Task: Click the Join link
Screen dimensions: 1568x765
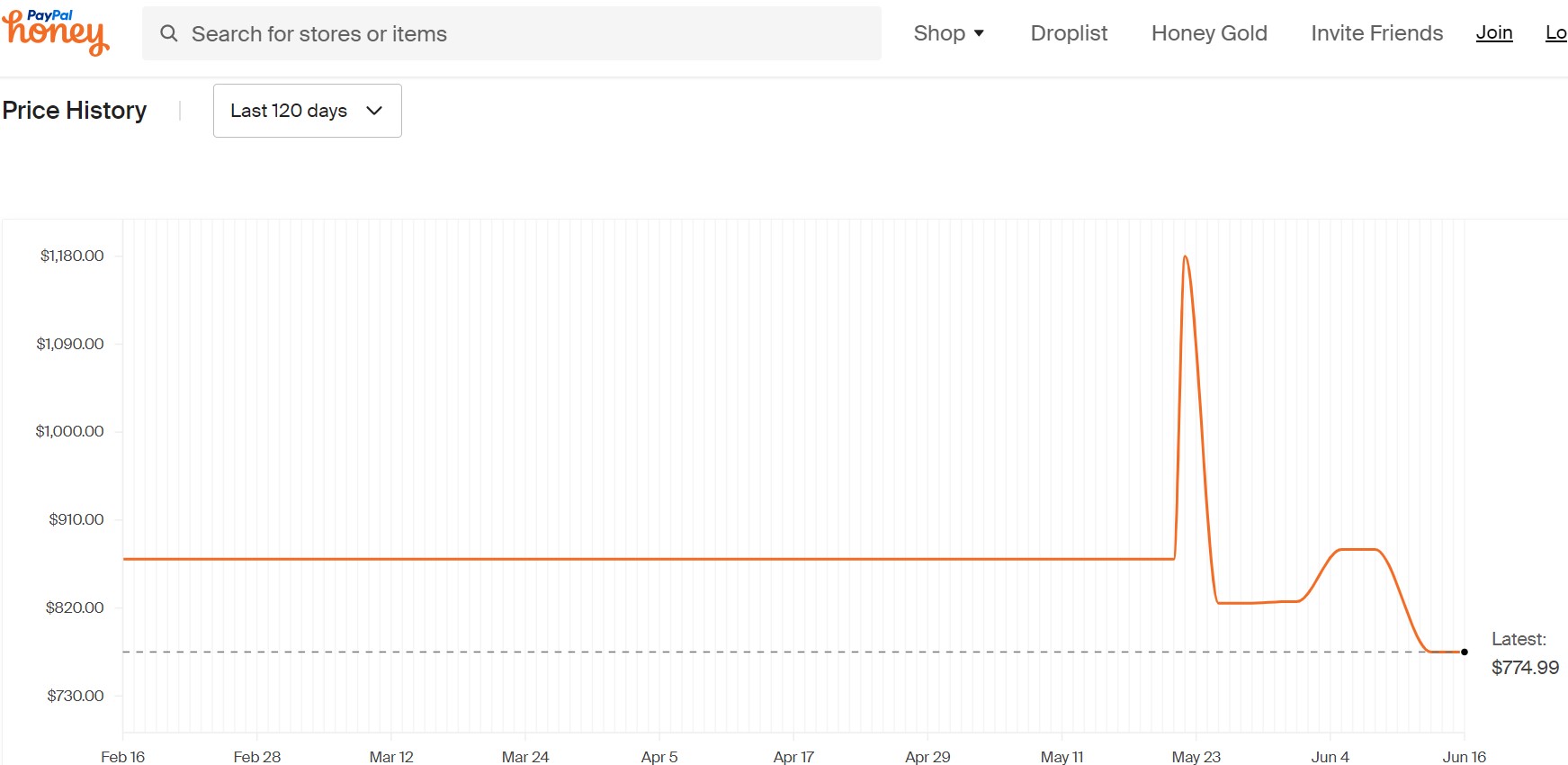Action: click(x=1494, y=33)
